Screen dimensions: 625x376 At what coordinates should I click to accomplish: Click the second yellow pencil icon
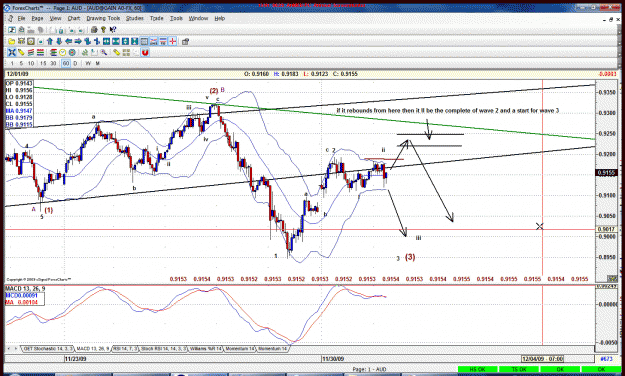click(x=116, y=52)
